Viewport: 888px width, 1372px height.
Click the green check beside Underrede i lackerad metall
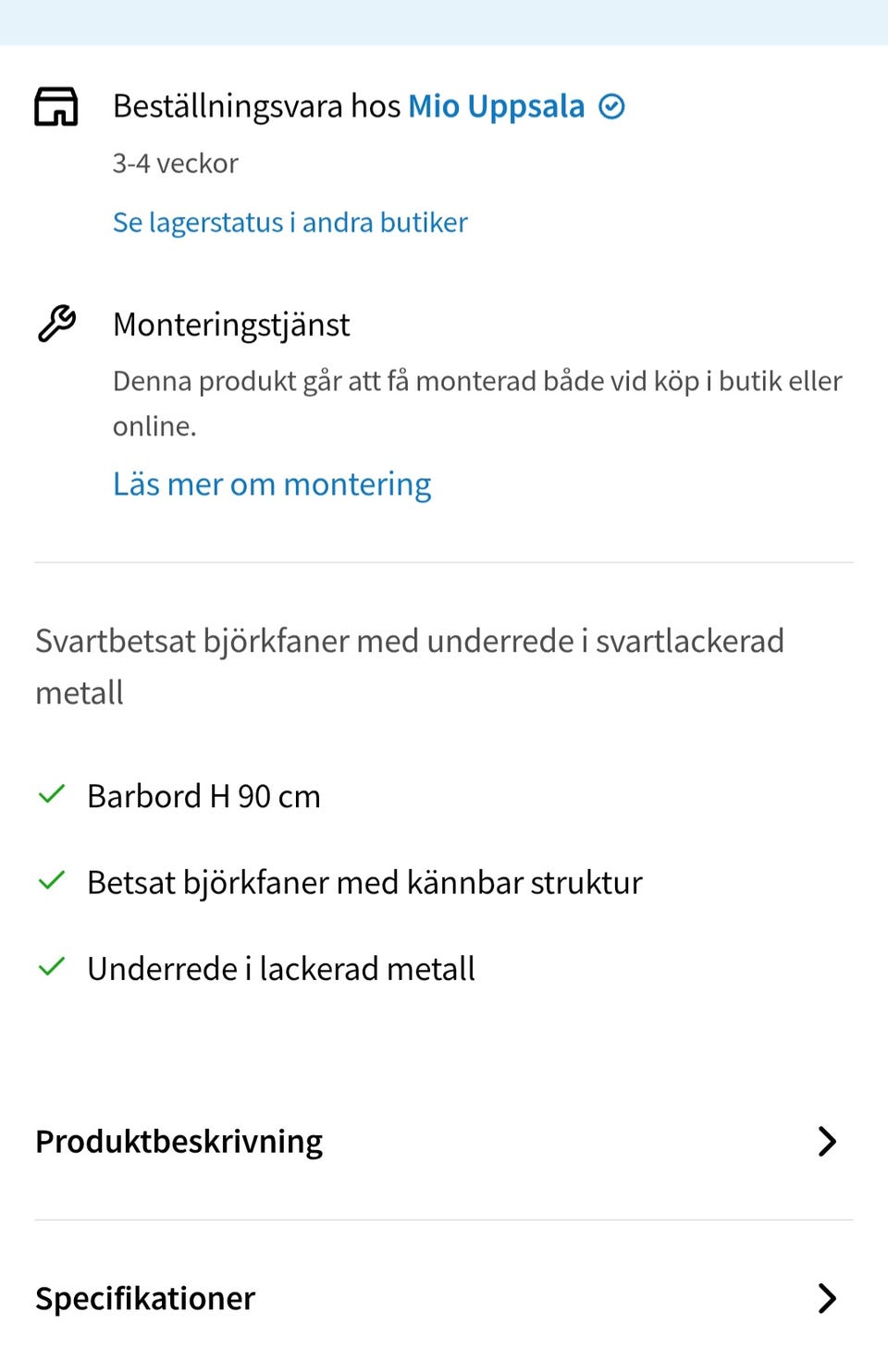(x=50, y=966)
